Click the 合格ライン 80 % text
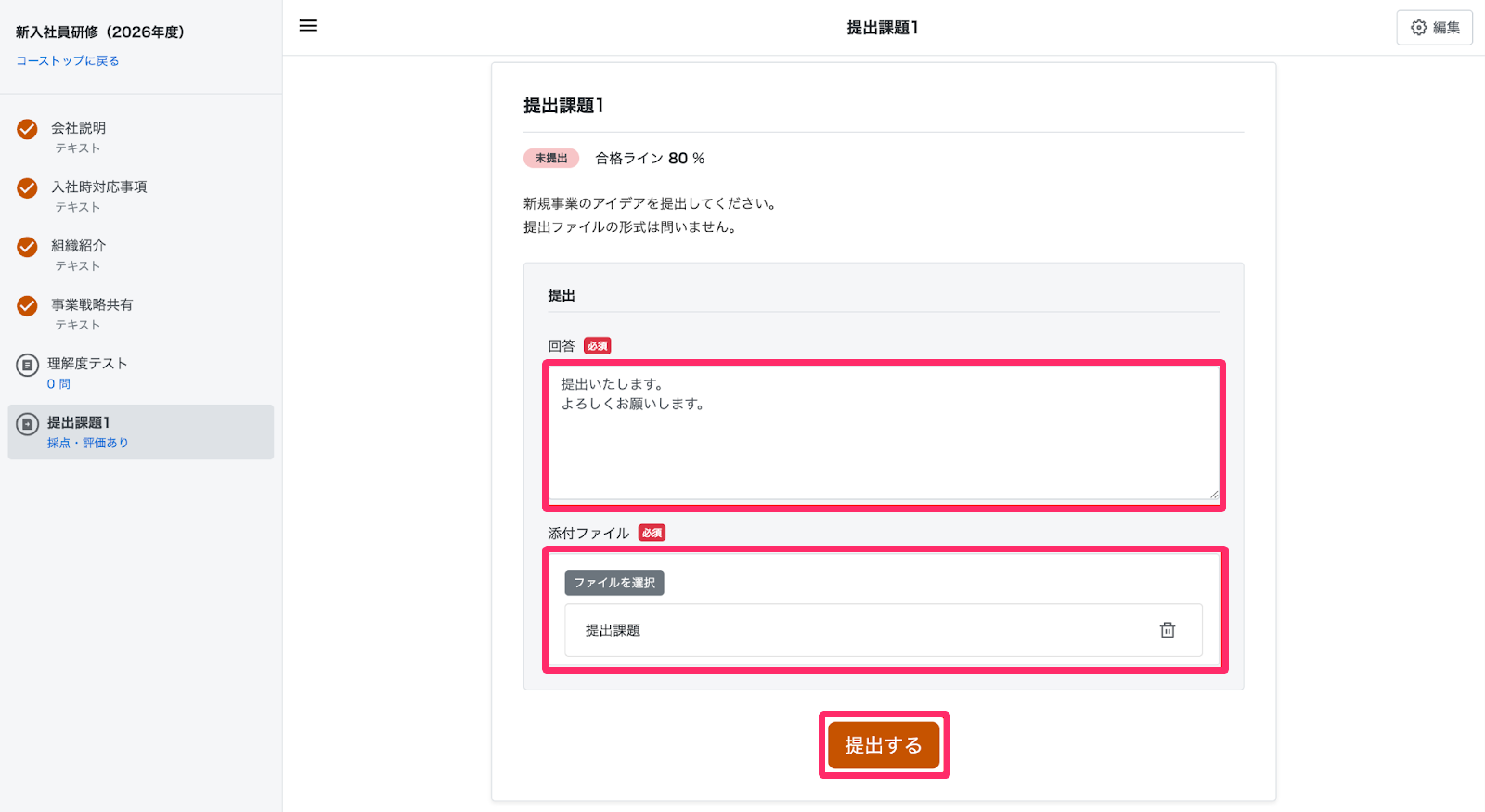The height and width of the screenshot is (812, 1485). coord(650,159)
